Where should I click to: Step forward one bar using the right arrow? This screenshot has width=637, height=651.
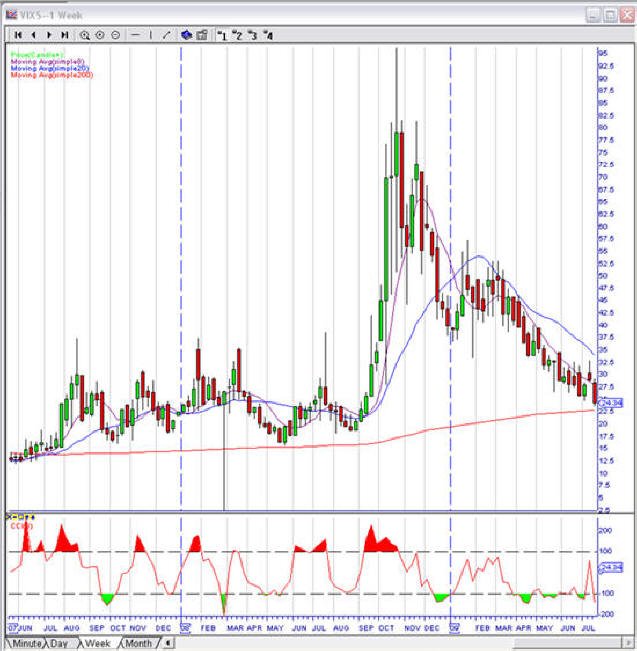click(49, 35)
